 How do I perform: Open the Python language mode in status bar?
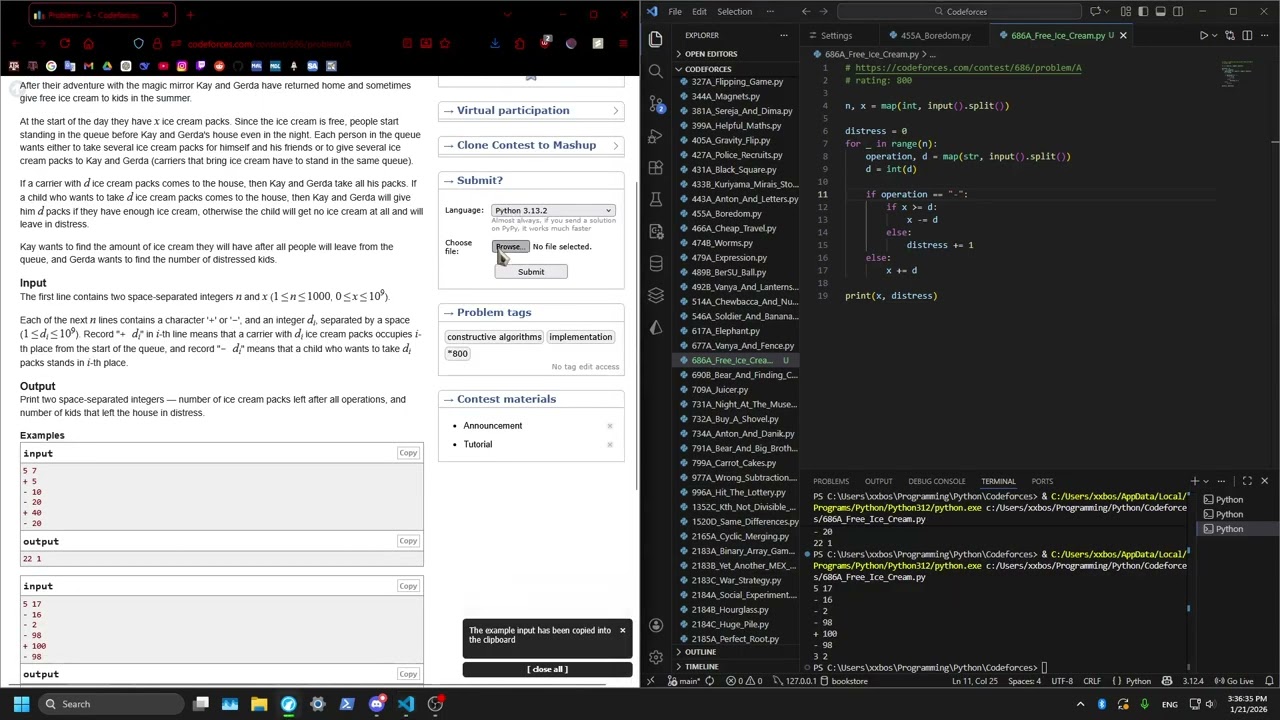click(1138, 682)
